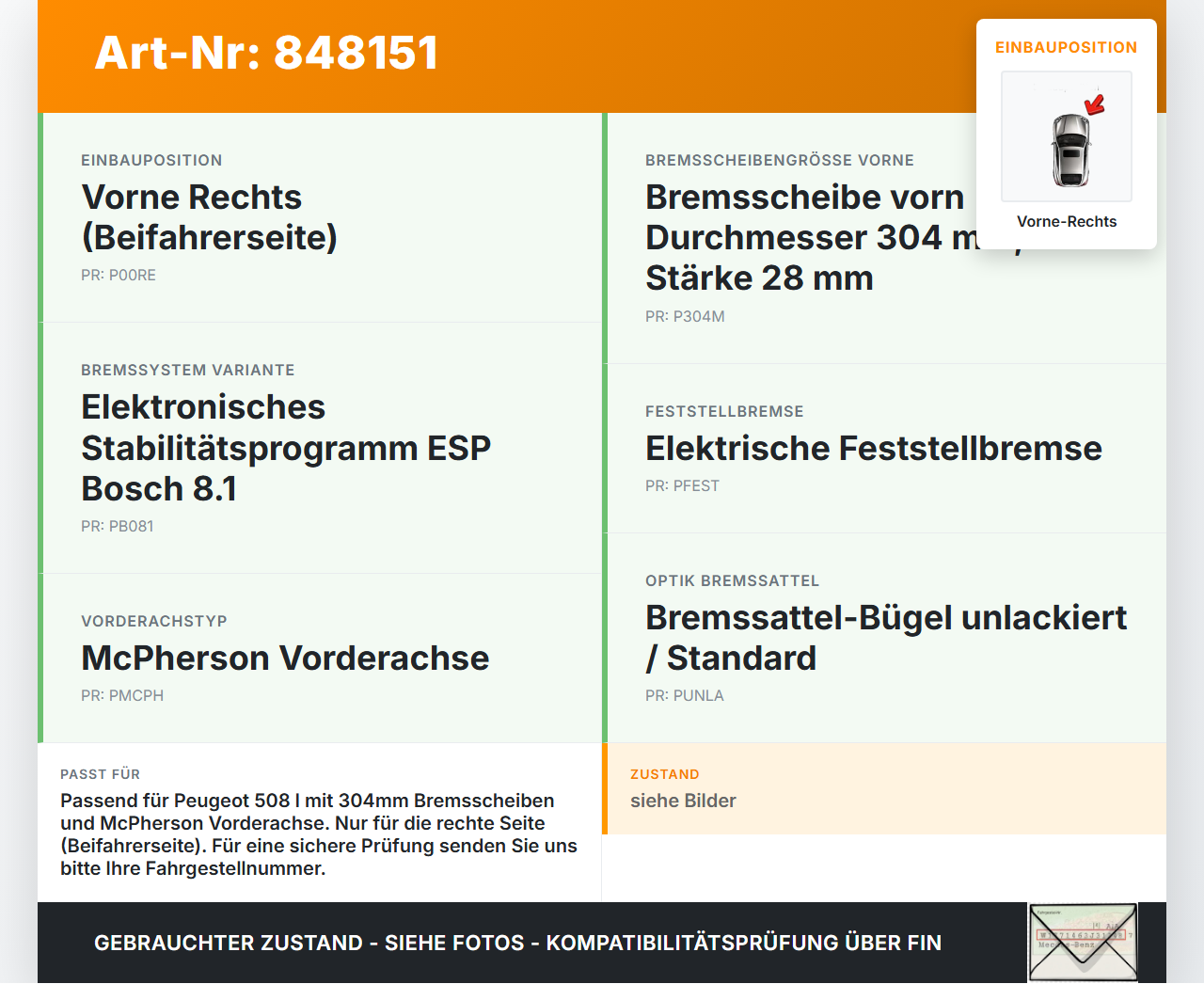Viewport: 1204px width, 984px height.
Task: Click the VORDERACHSTYP label
Action: click(154, 621)
